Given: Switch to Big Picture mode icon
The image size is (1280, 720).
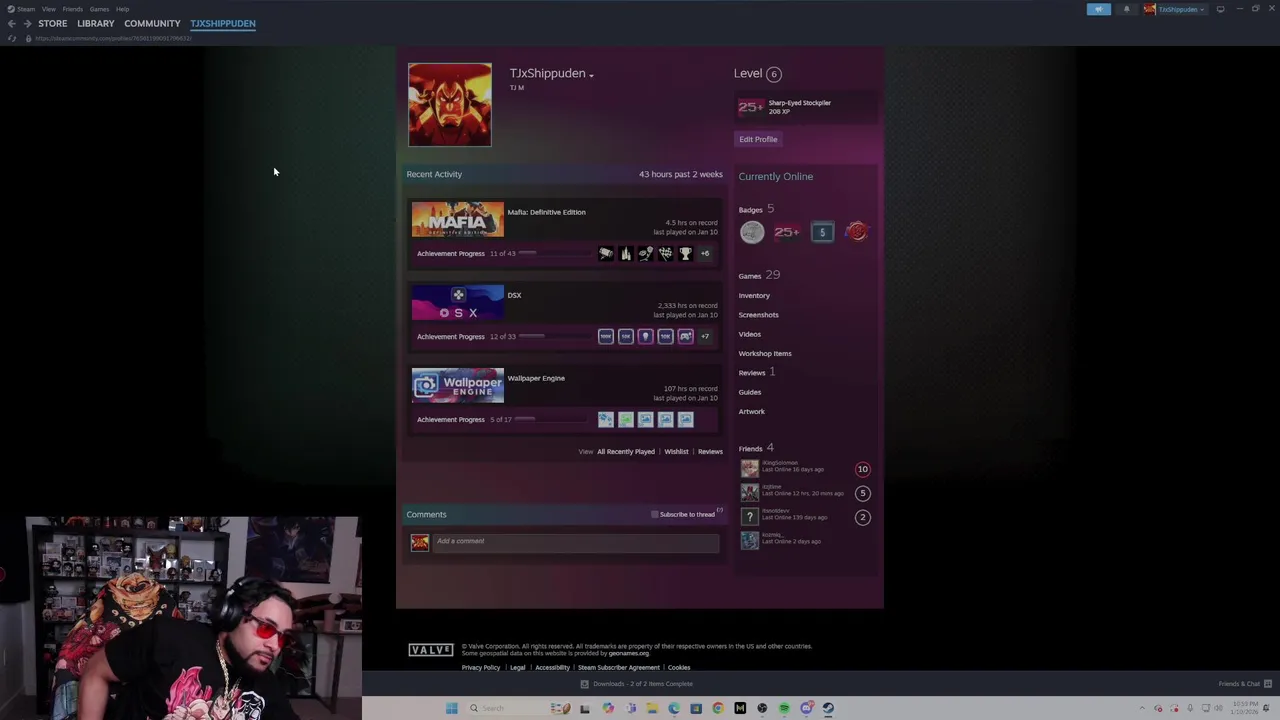Looking at the screenshot, I should click(1220, 9).
